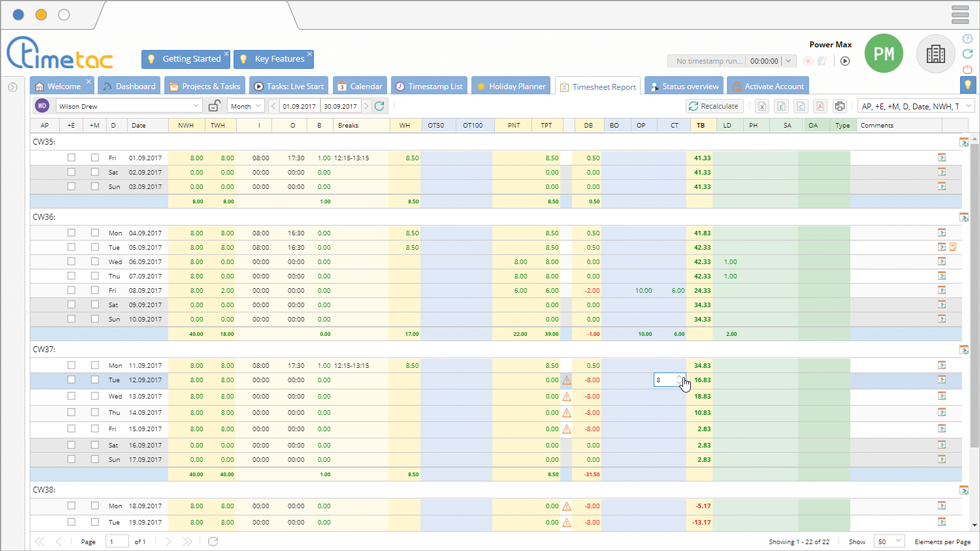Click the lock icon beside the employee selector
This screenshot has height=551, width=980.
pos(214,106)
